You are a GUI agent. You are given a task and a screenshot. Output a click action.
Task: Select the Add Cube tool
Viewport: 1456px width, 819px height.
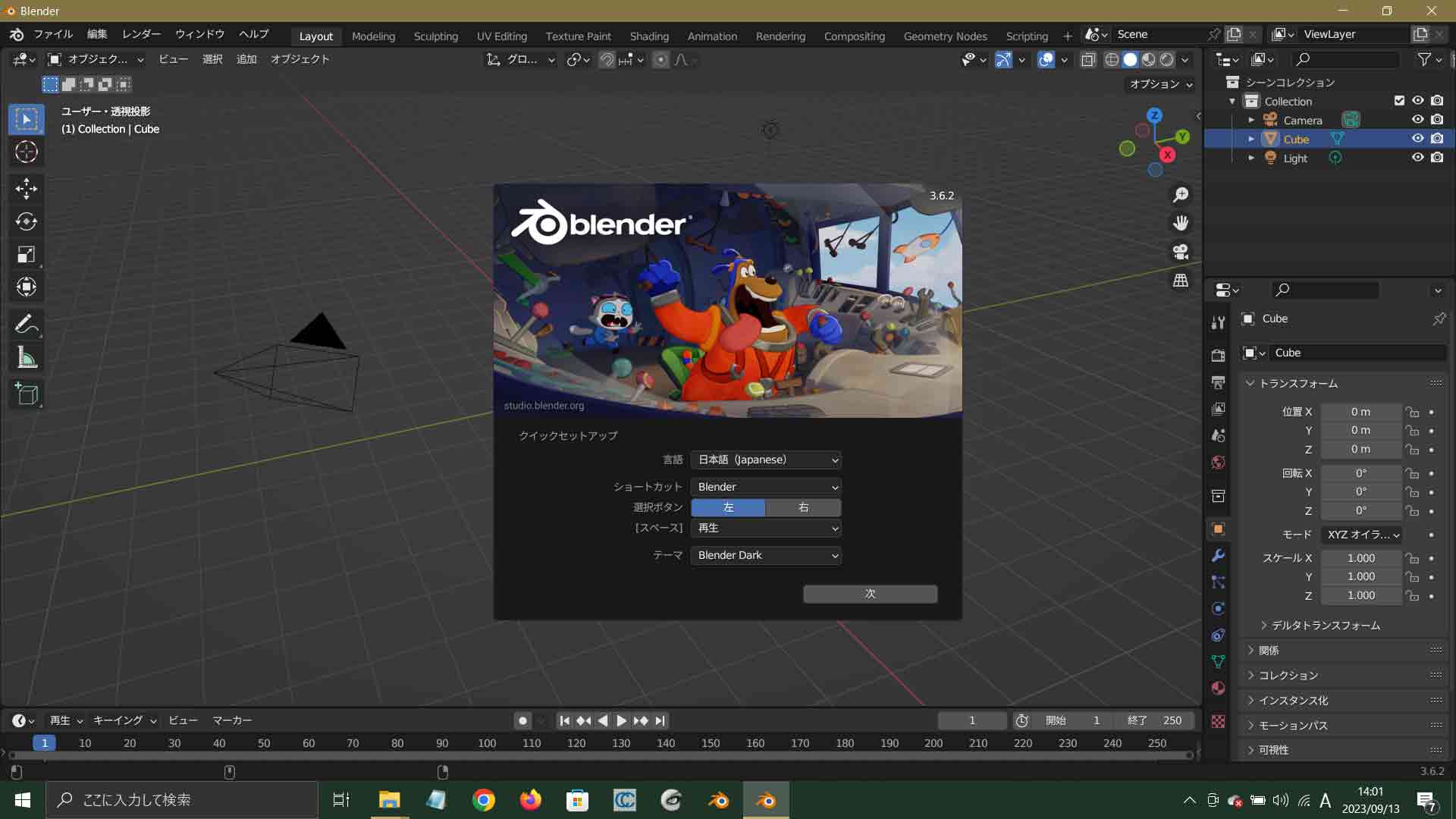tap(26, 394)
